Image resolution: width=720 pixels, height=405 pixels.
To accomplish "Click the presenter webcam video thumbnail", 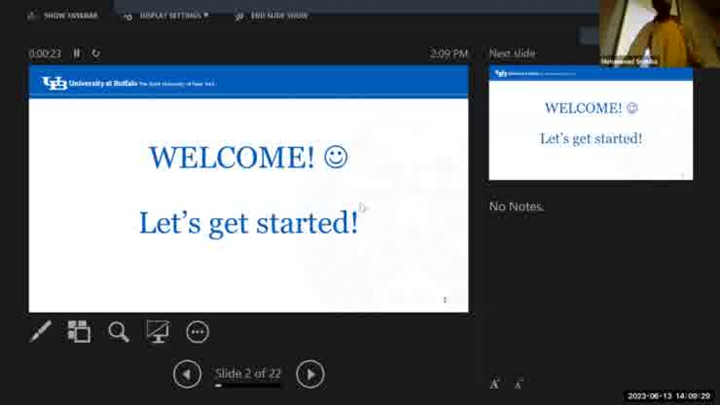I will 660,33.
